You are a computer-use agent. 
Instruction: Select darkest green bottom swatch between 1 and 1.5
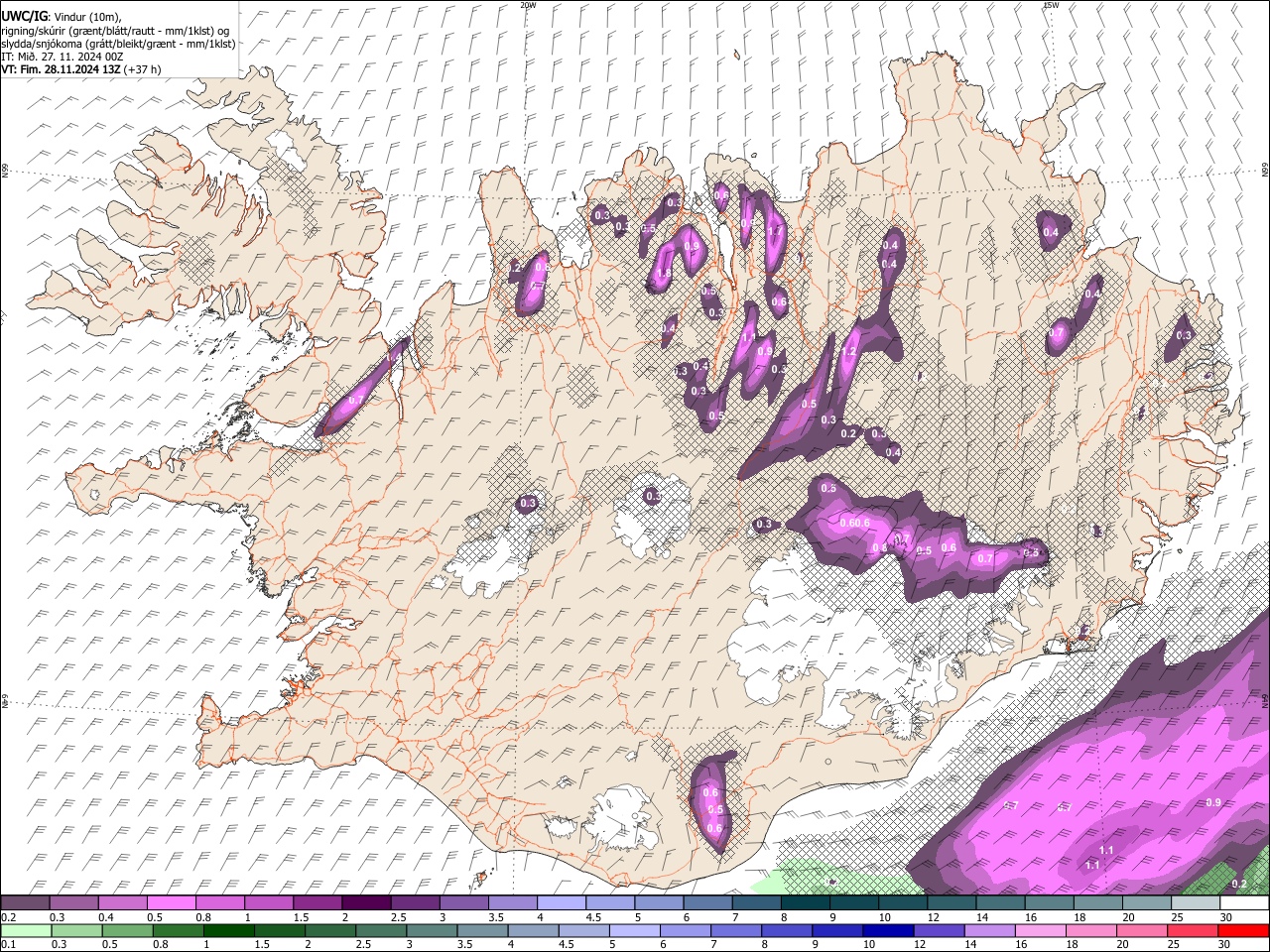click(x=229, y=930)
